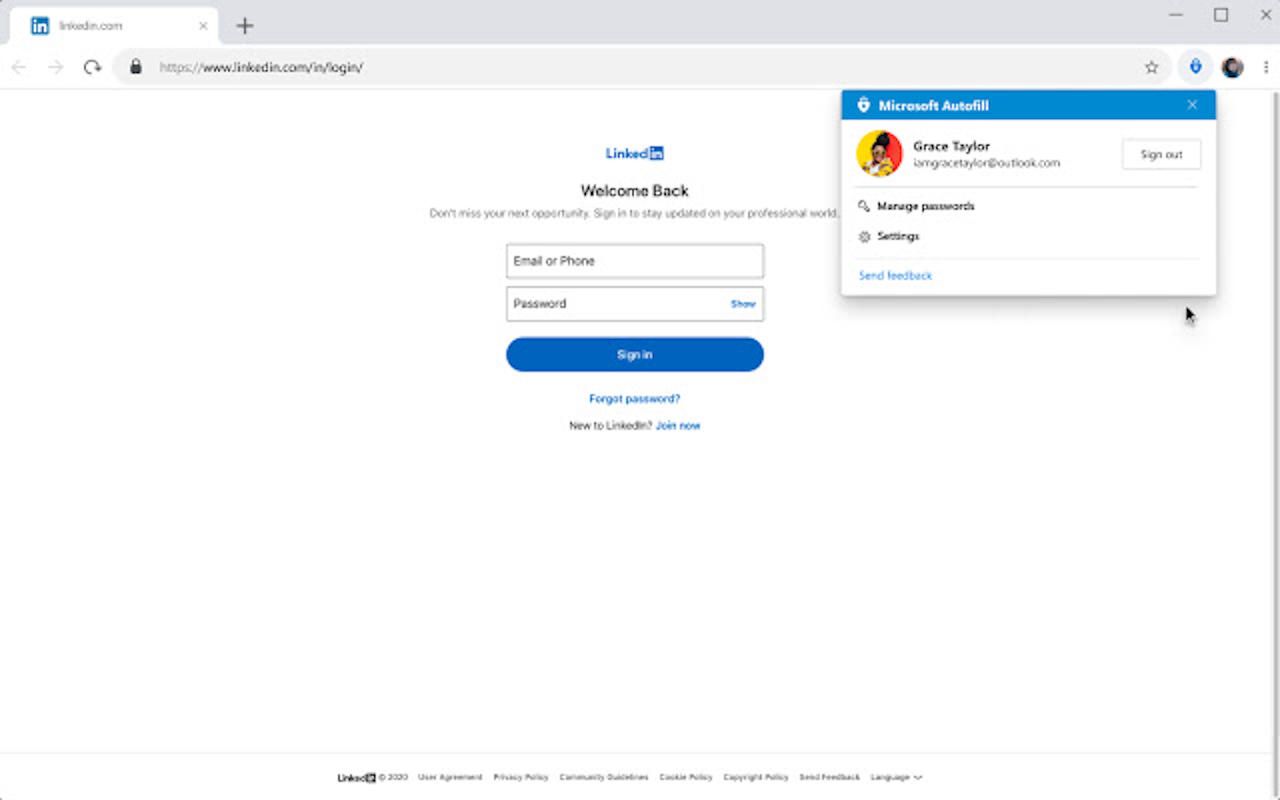Click the Sign out button
This screenshot has width=1280, height=800.
1161,154
